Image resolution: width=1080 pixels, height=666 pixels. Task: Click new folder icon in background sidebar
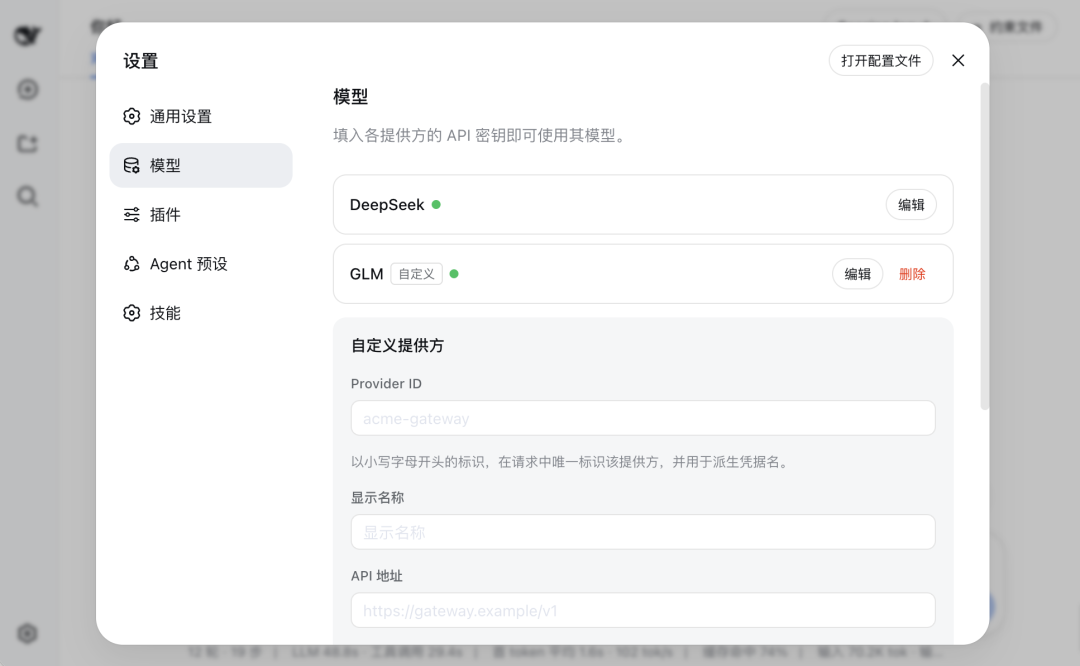(28, 143)
